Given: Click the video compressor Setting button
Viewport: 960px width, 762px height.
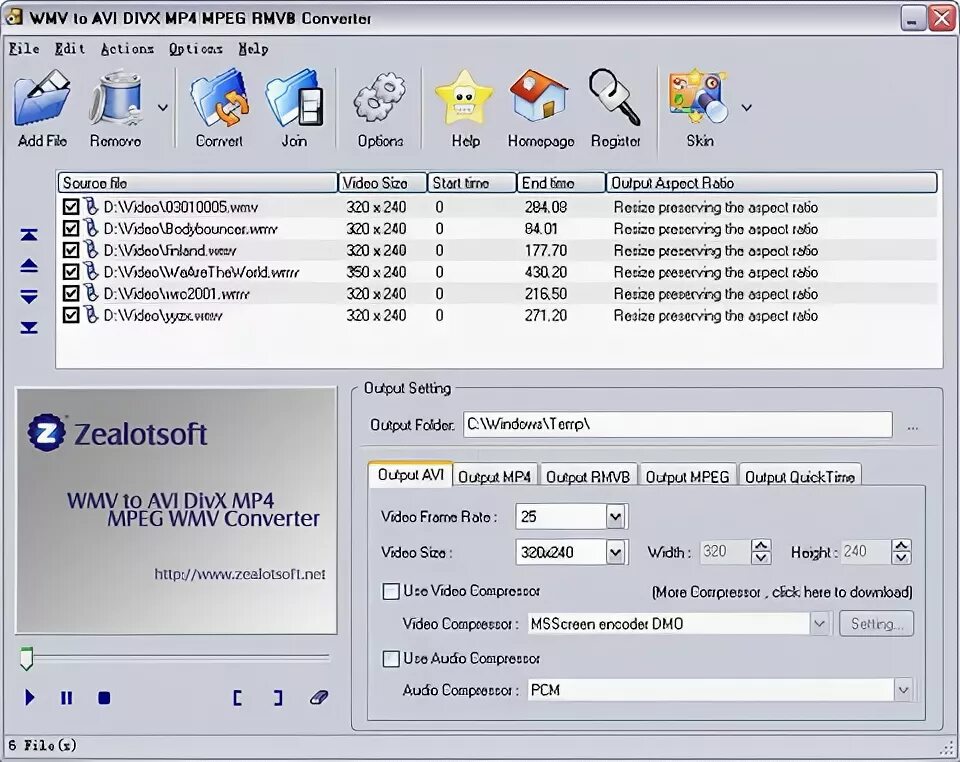Looking at the screenshot, I should 877,624.
